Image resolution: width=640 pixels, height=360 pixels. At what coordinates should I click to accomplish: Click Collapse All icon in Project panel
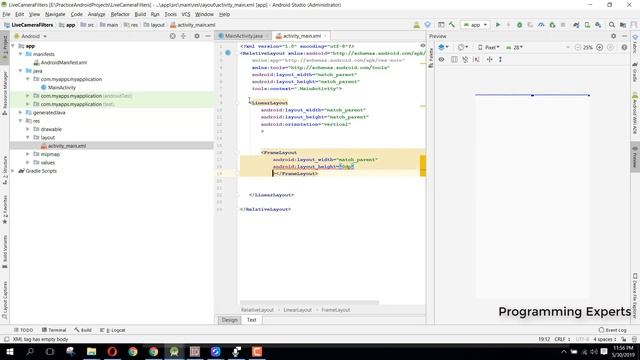(x=183, y=36)
